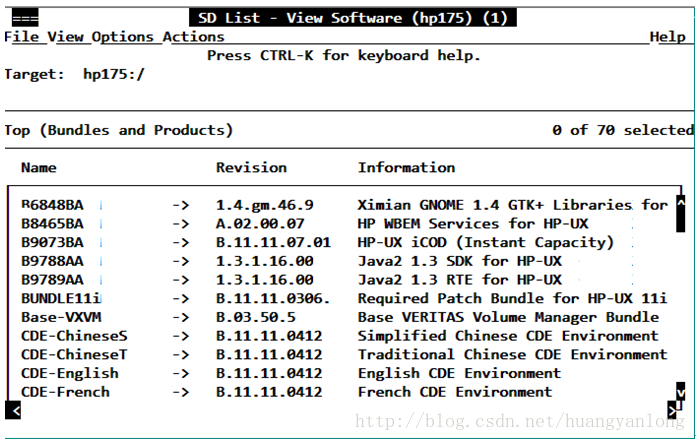Click 'HP-UX iCOD (Instant Capacity)' description
Screen dimensions: 696x441
point(486,243)
